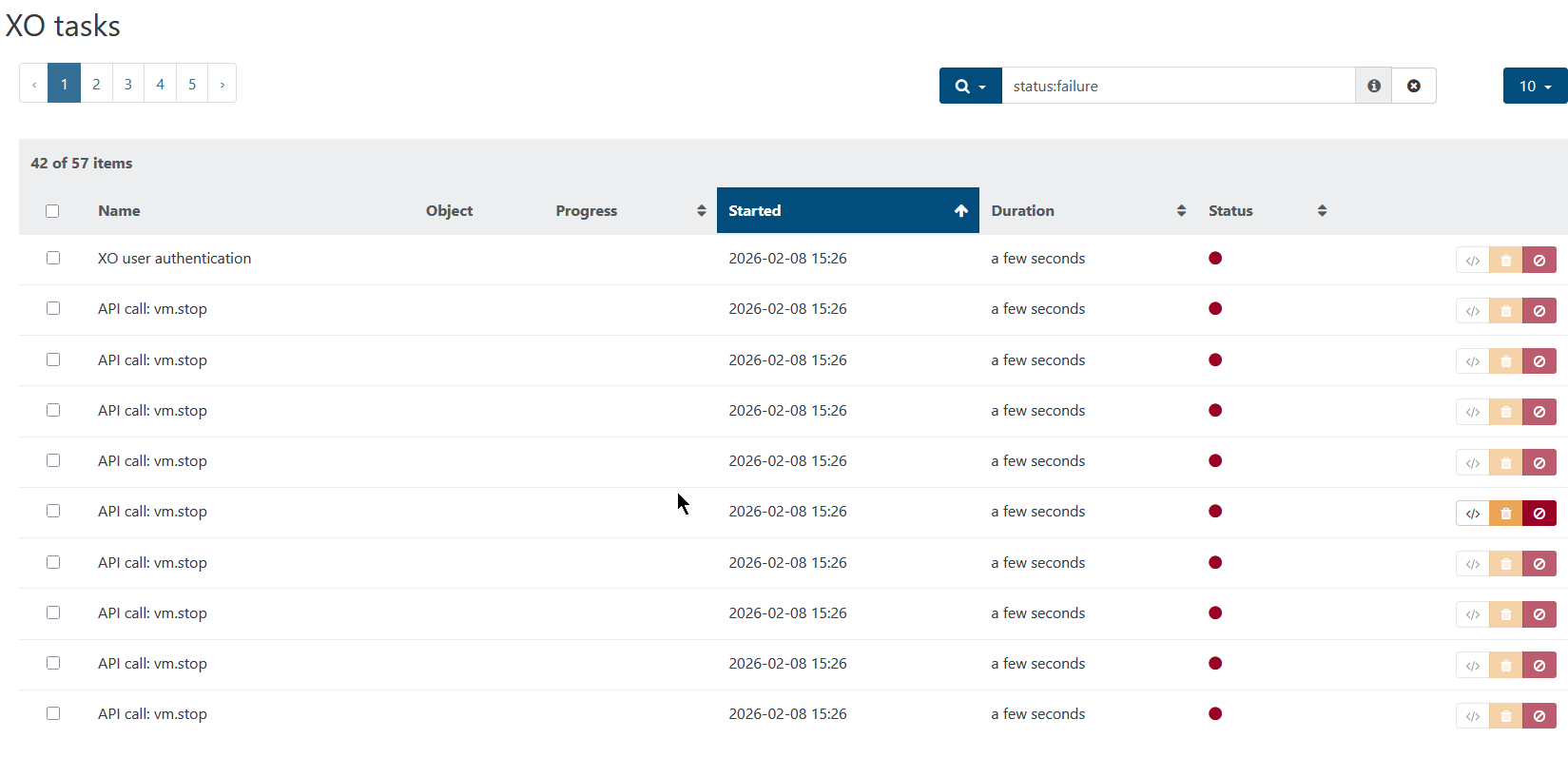Tick the checkbox of the last task row

point(53,713)
